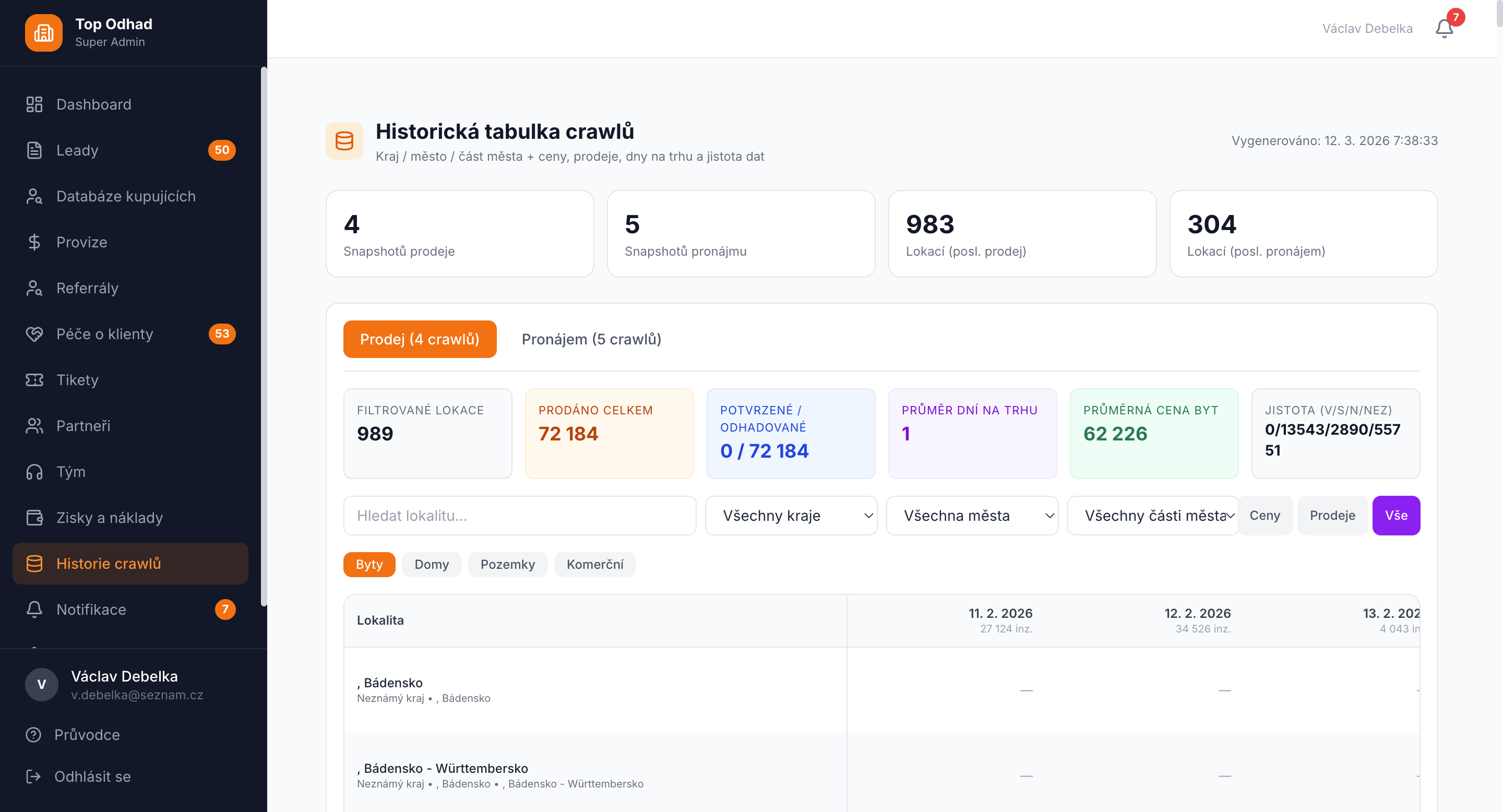Screen dimensions: 1503x812
Task: Open the Všechny části města dropdown
Action: point(1152,516)
